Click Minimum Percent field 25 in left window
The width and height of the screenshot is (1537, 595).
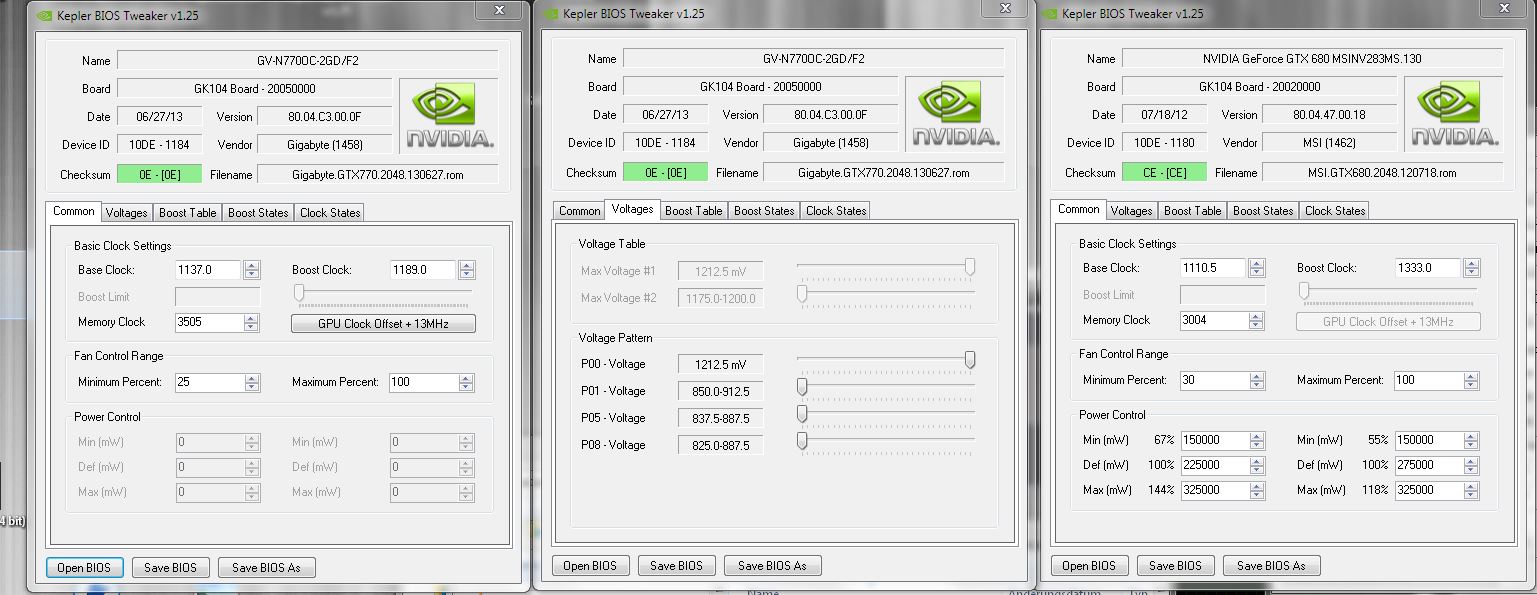(208, 383)
